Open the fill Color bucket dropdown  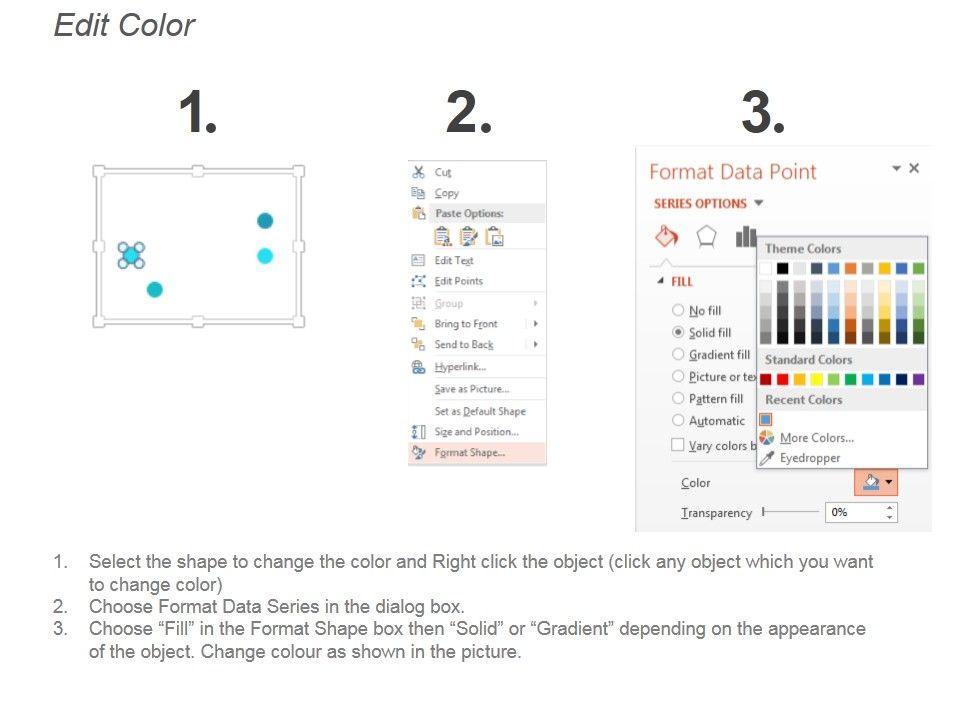877,483
